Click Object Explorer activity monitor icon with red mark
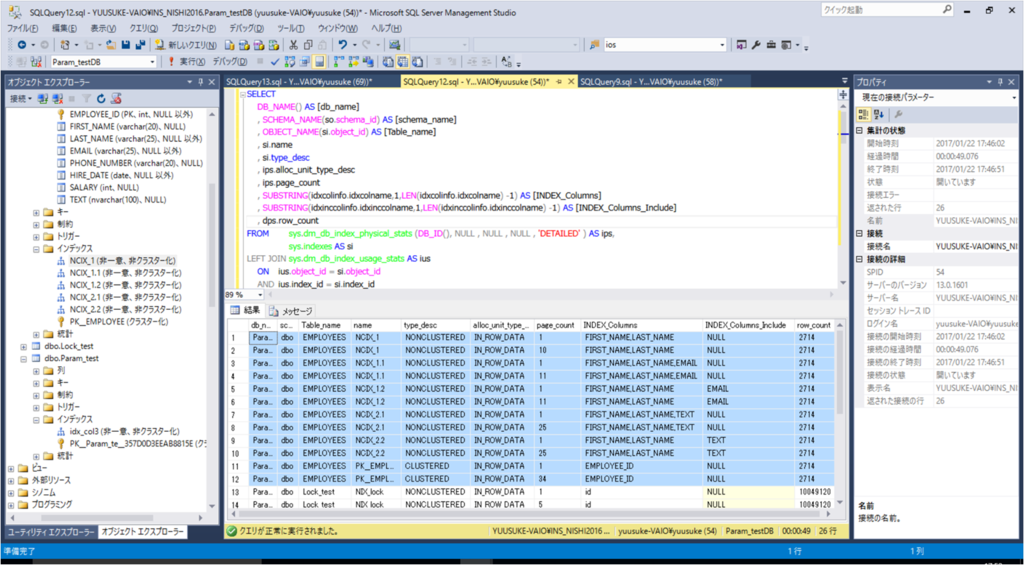The width and height of the screenshot is (1024, 565). click(x=116, y=99)
